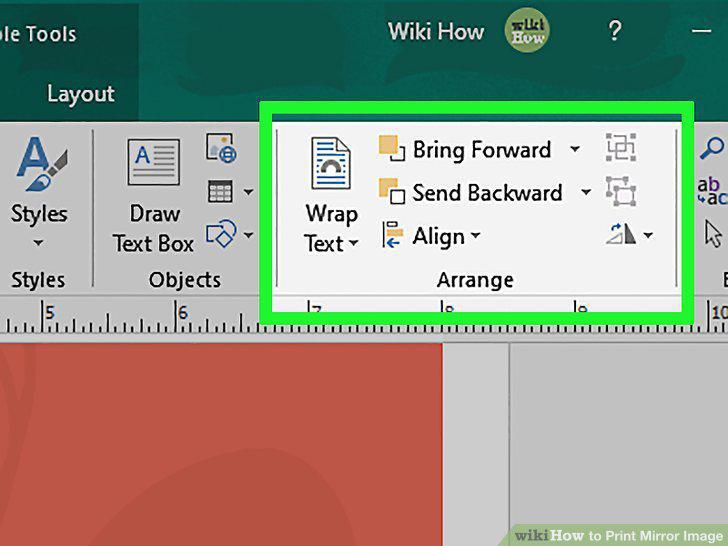Open the Bring Forward dropdown arrow
Viewport: 728px width, 546px height.
pos(575,149)
